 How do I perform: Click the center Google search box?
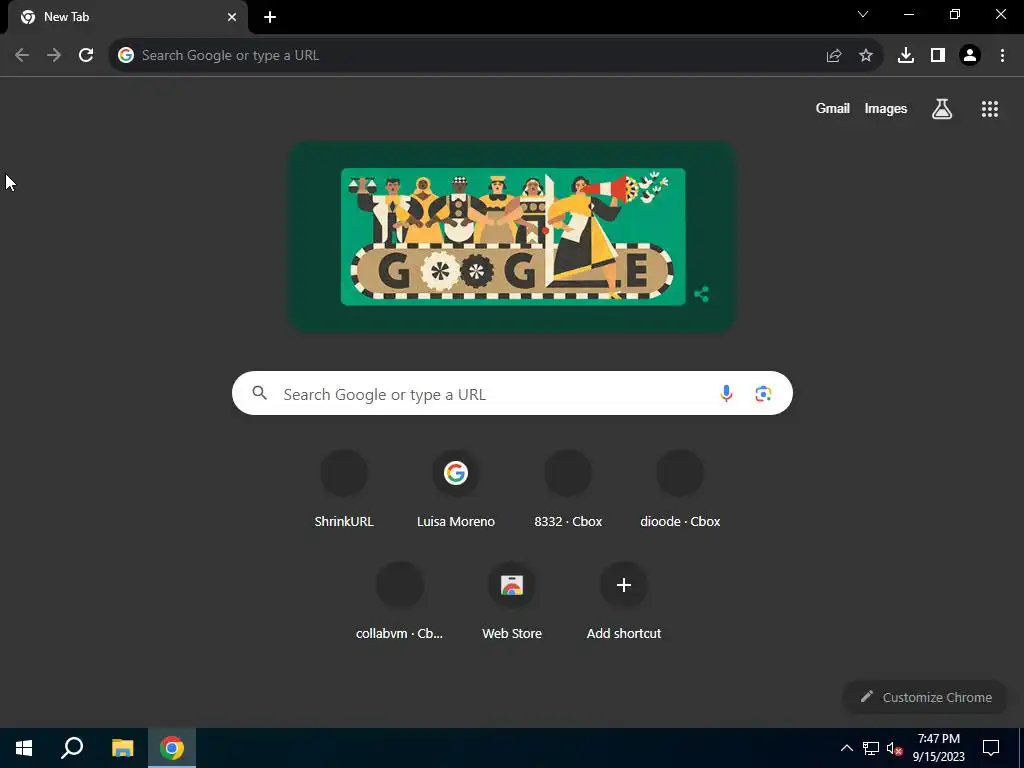512,393
